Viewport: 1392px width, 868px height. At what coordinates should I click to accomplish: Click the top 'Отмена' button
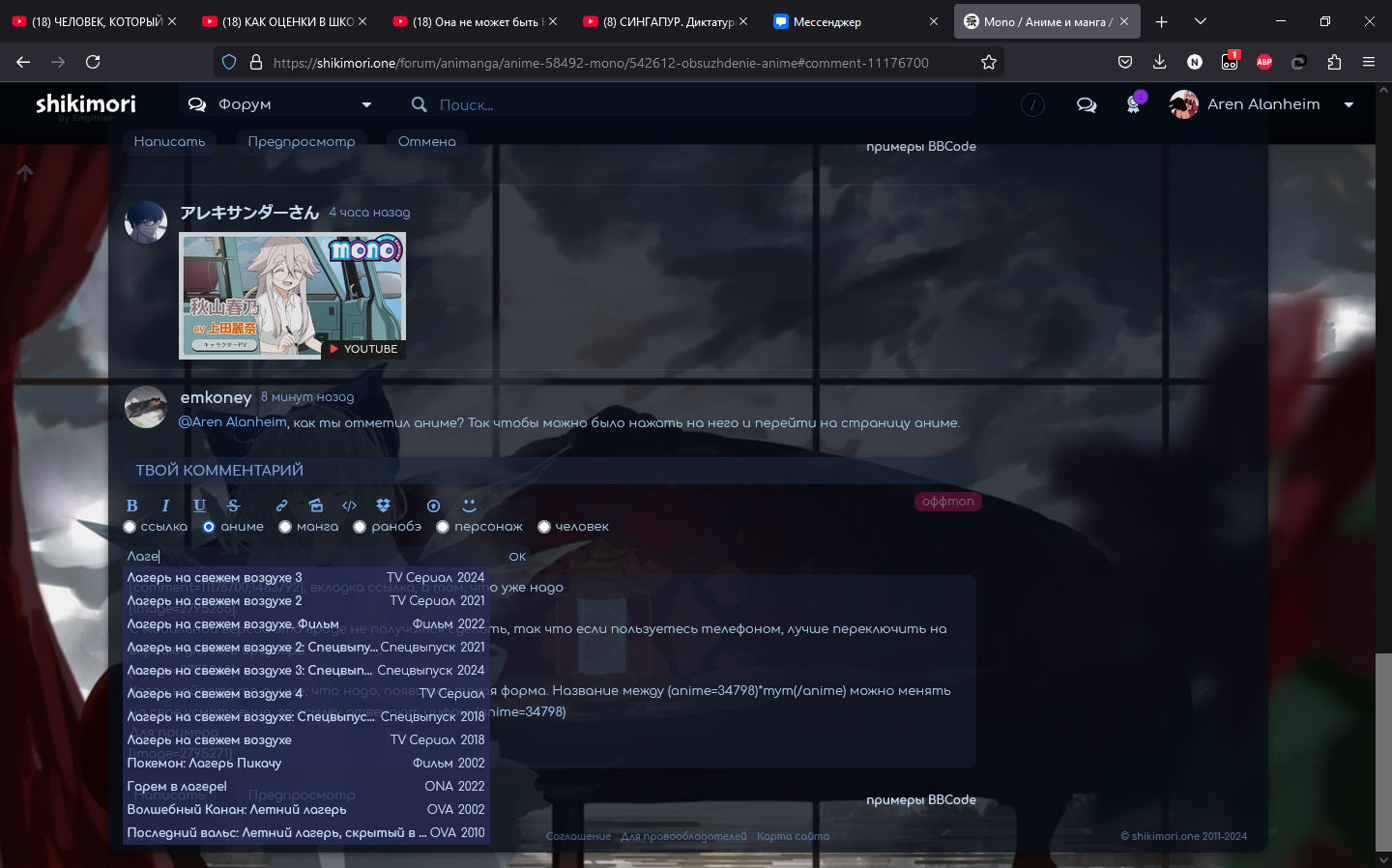(x=427, y=141)
